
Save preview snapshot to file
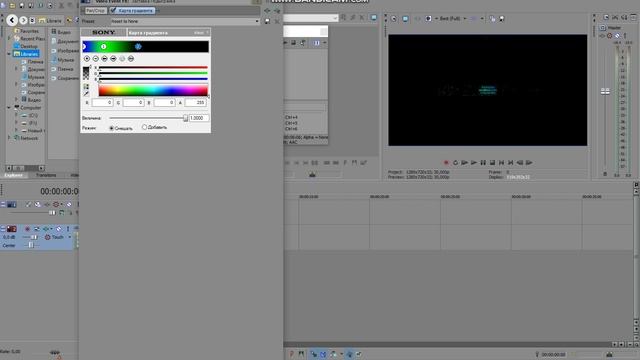(502, 19)
